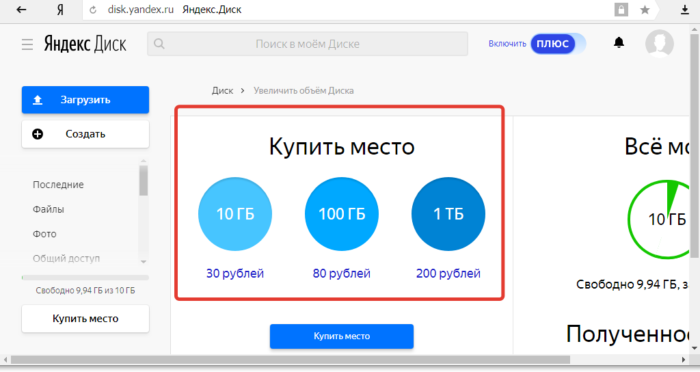This screenshot has width=700, height=372.
Task: Click the blue Купить место button
Action: point(342,336)
